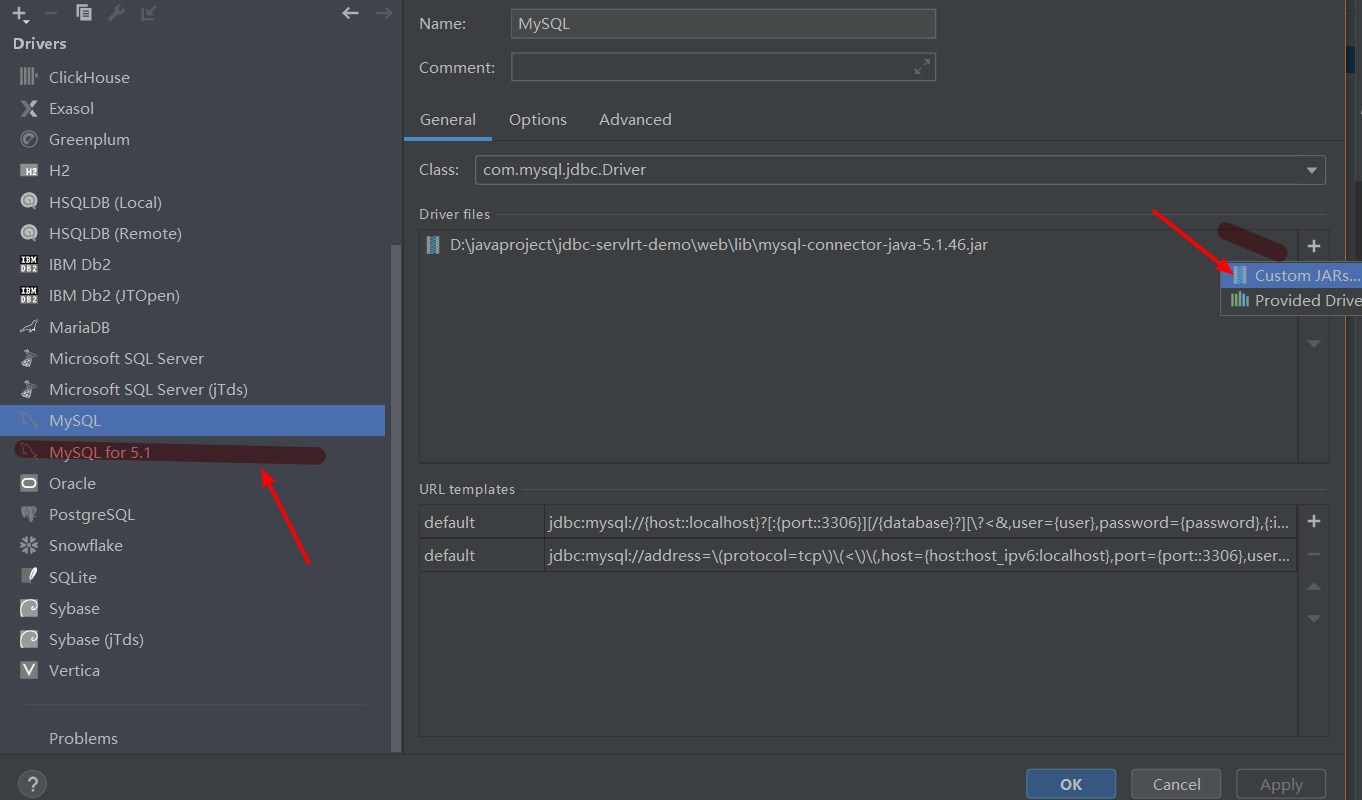Image resolution: width=1362 pixels, height=800 pixels.
Task: Open the Class dropdown with com.mysql.jdbc.Driver
Action: pos(900,170)
